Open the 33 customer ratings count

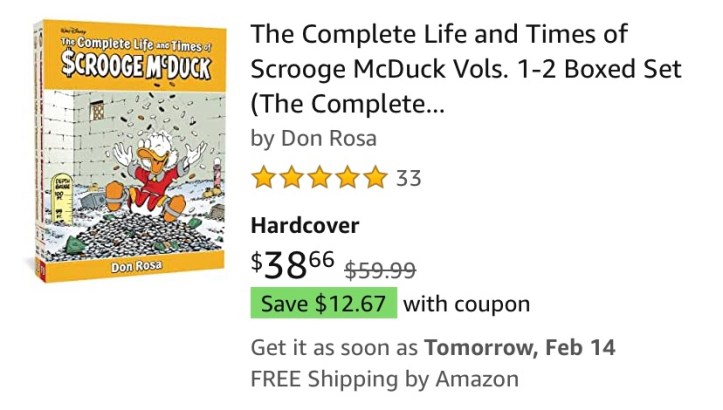[408, 179]
